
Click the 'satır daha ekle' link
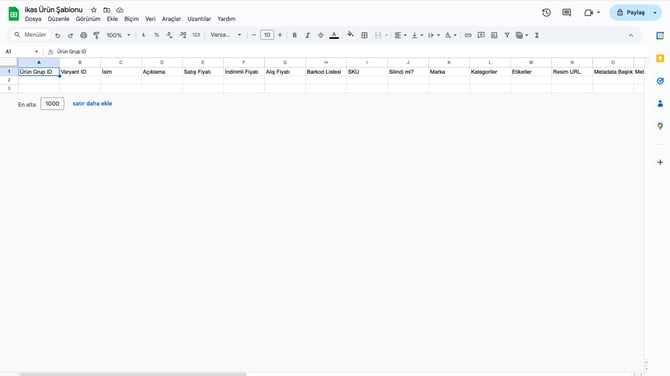coord(92,103)
